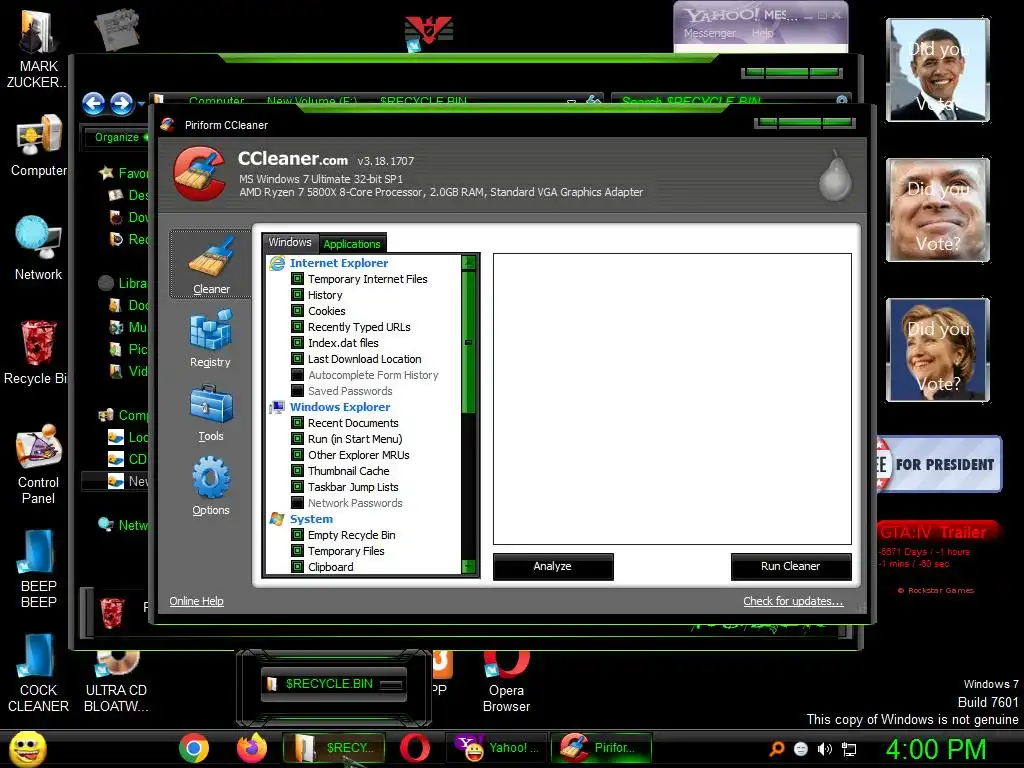Open the COCK CLEANER desktop shortcut

coord(38,673)
